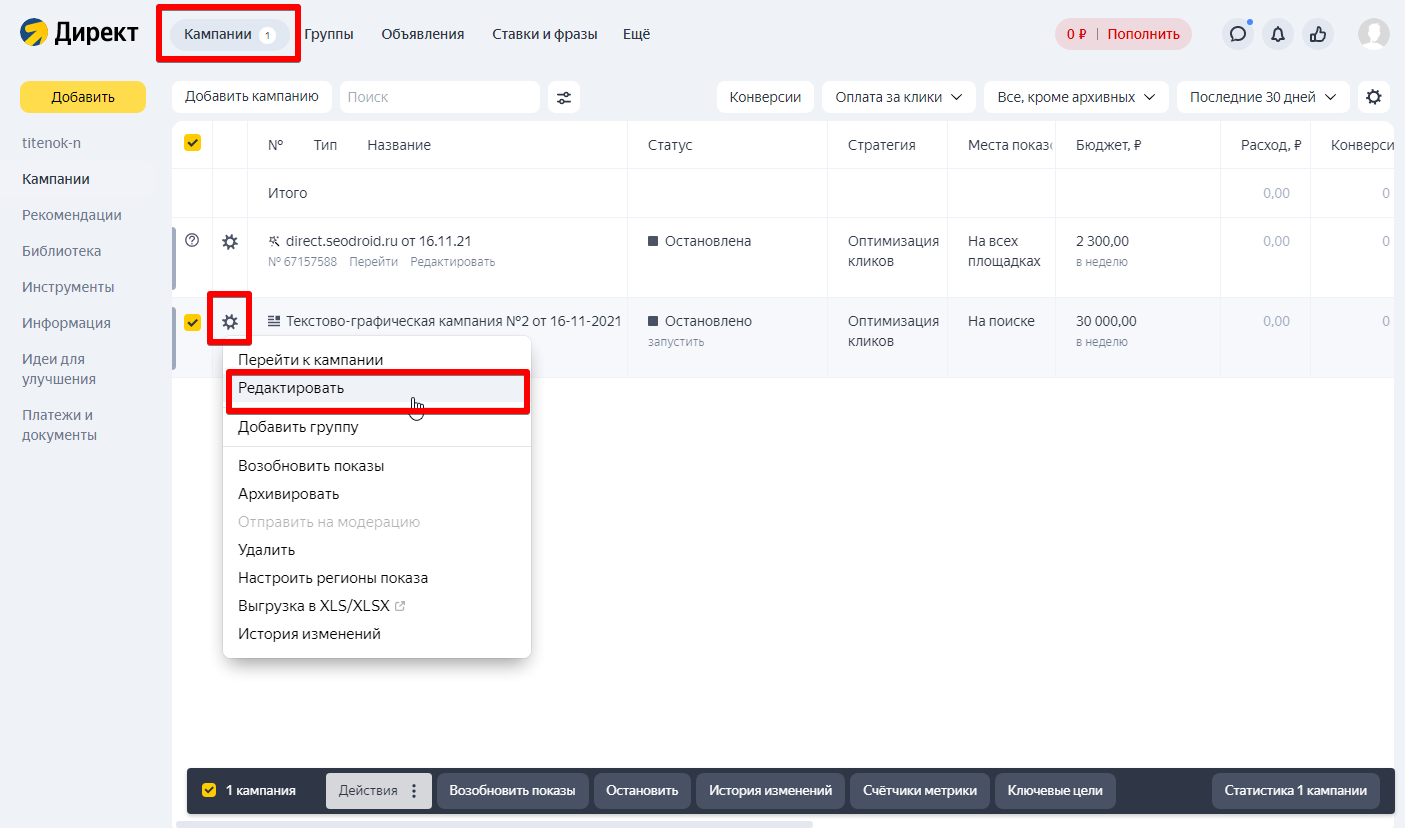
Task: Click История изменений in bottom bar
Action: [x=770, y=790]
